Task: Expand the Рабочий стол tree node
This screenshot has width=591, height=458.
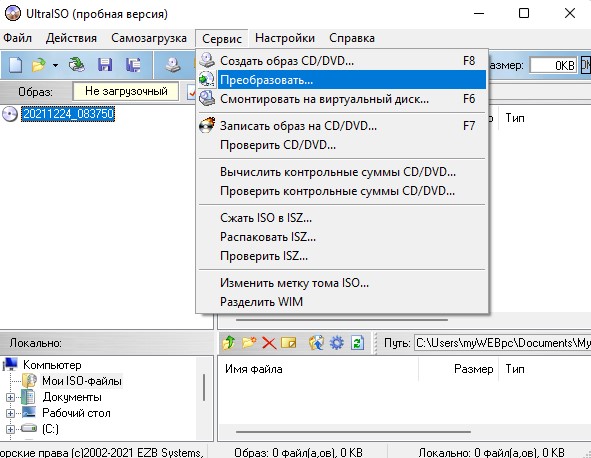Action: point(11,414)
